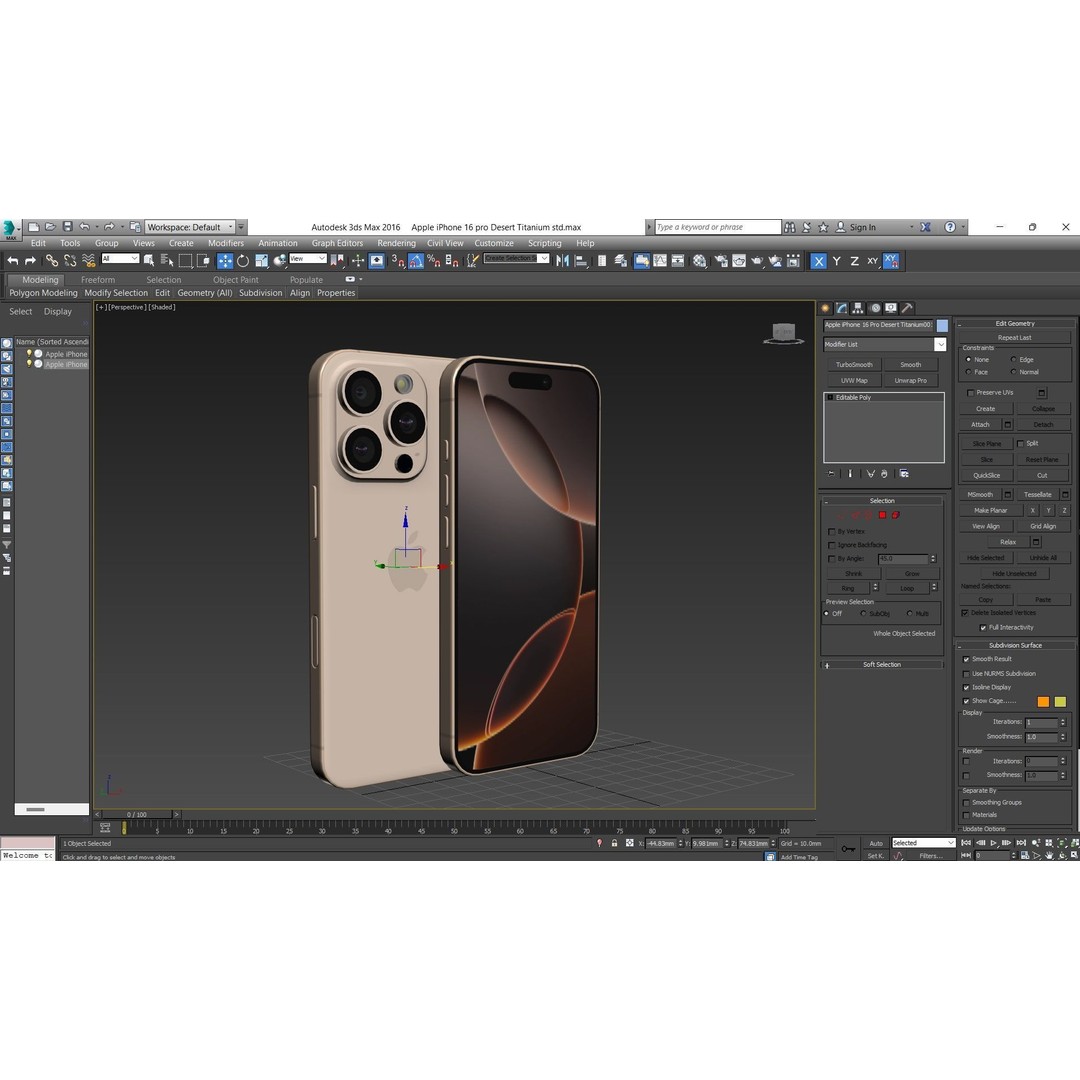Restrict transform to Y axis
Screen dimensions: 1080x1080
837,261
